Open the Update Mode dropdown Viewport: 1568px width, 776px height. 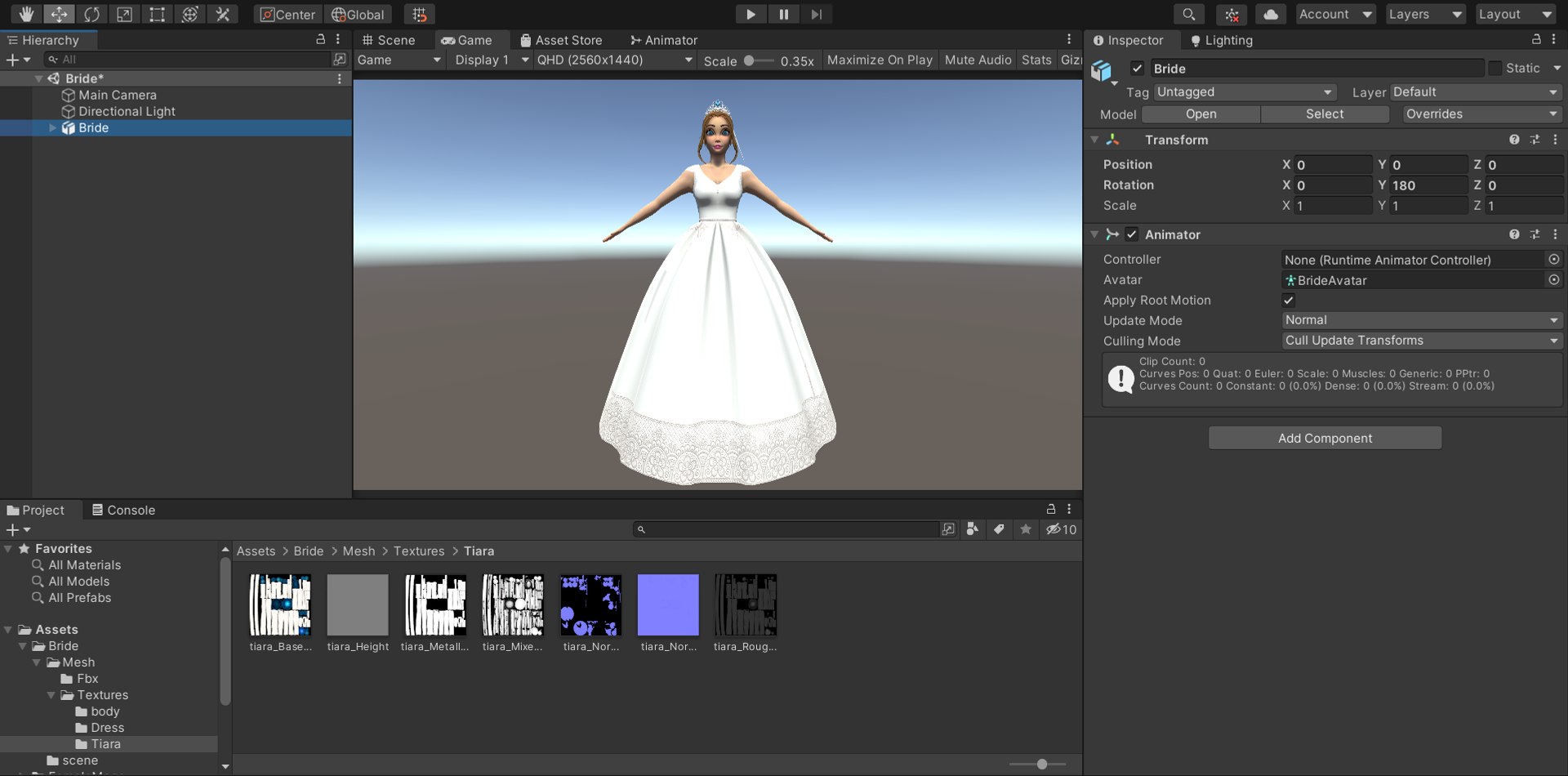1422,320
